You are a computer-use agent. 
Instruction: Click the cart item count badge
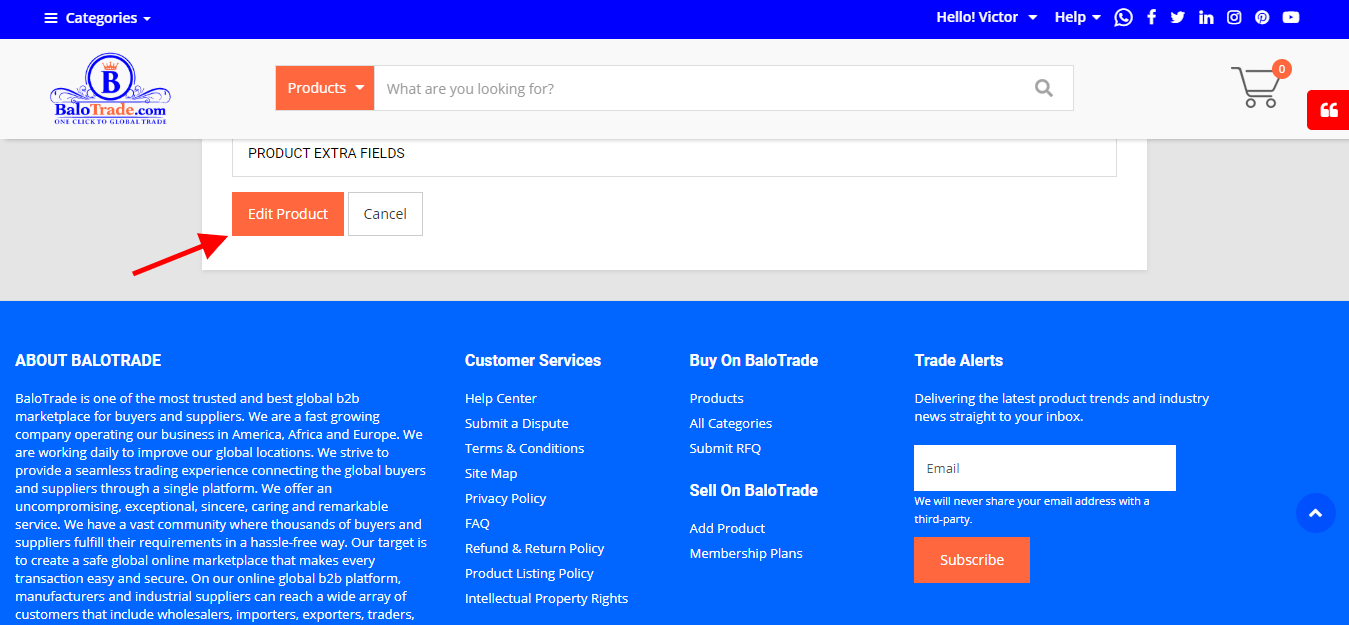click(1282, 69)
